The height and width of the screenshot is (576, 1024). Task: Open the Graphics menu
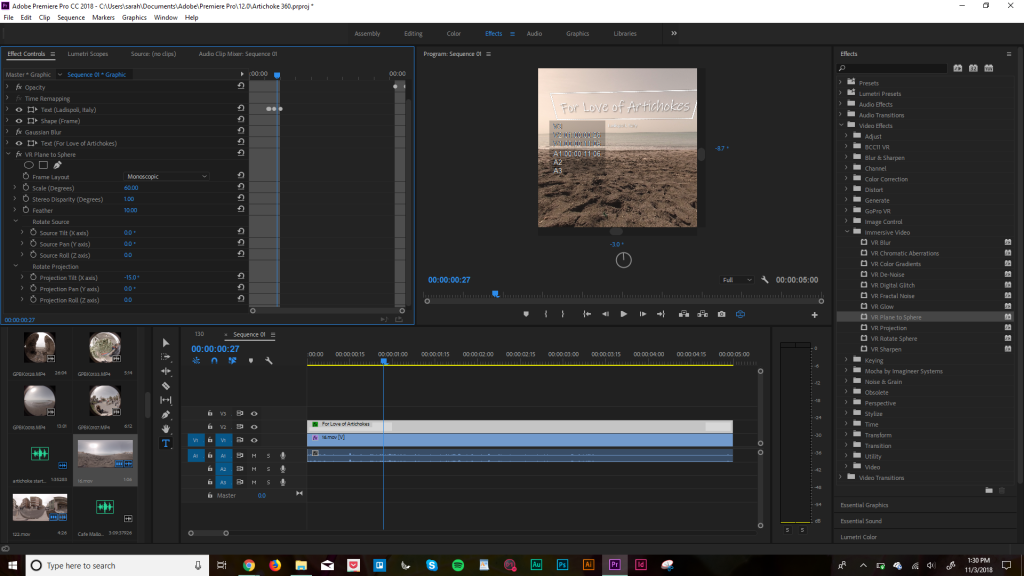[134, 18]
